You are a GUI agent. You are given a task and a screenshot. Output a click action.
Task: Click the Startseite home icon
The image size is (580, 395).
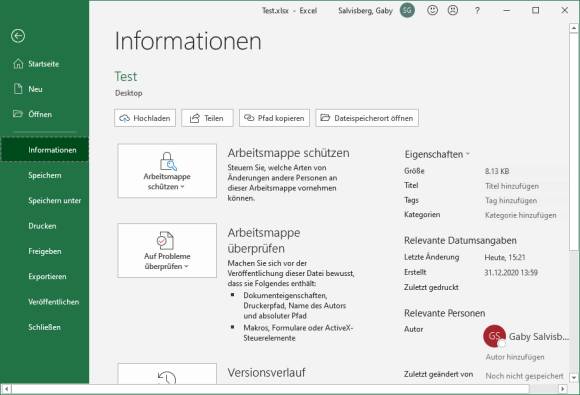[x=18, y=64]
